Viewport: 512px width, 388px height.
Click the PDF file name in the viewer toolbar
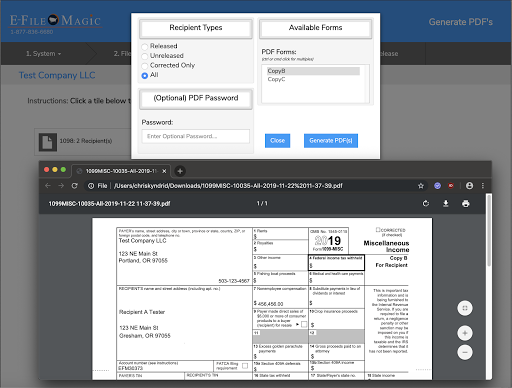[109, 204]
